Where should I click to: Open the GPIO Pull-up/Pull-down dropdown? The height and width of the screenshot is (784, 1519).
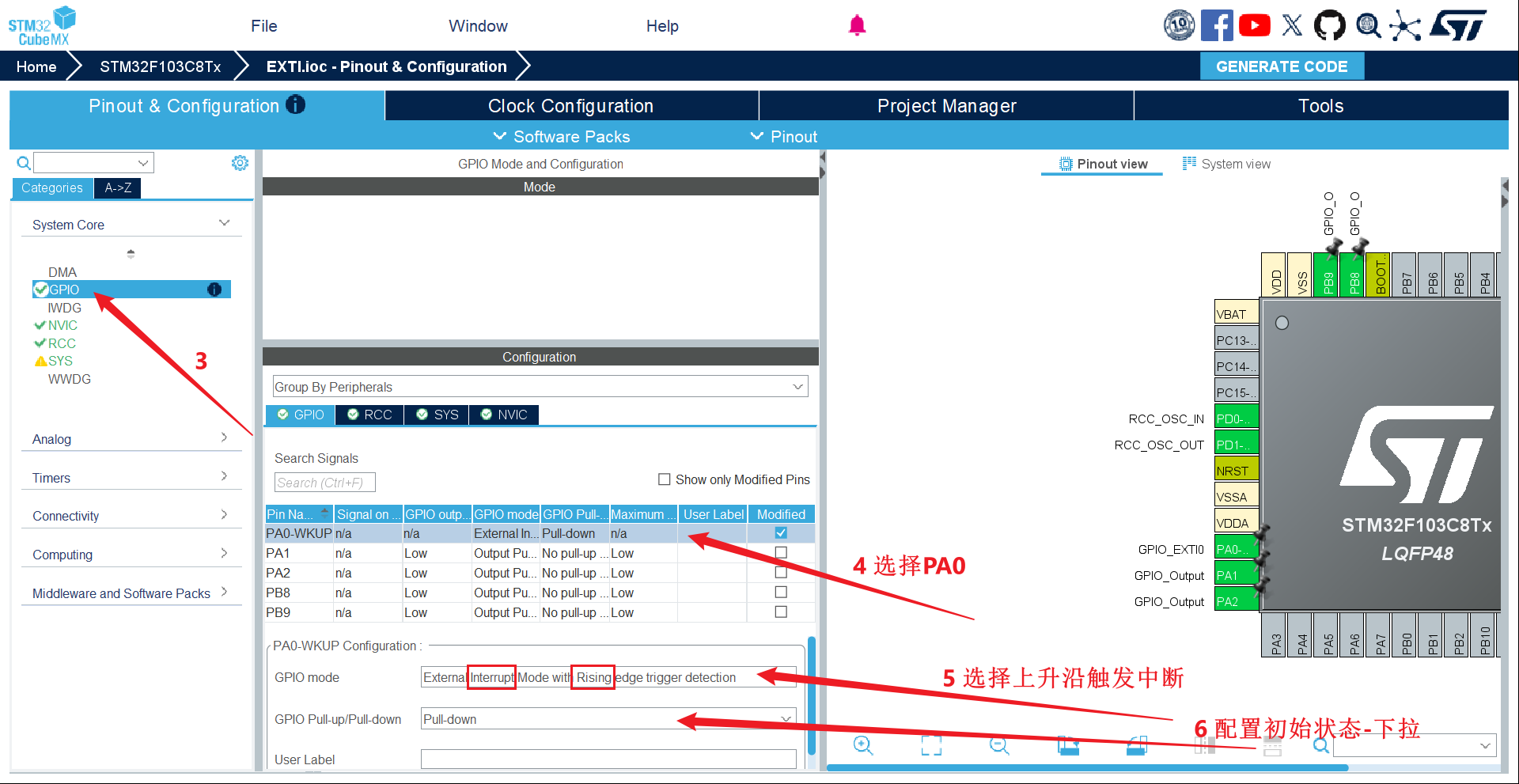click(608, 719)
